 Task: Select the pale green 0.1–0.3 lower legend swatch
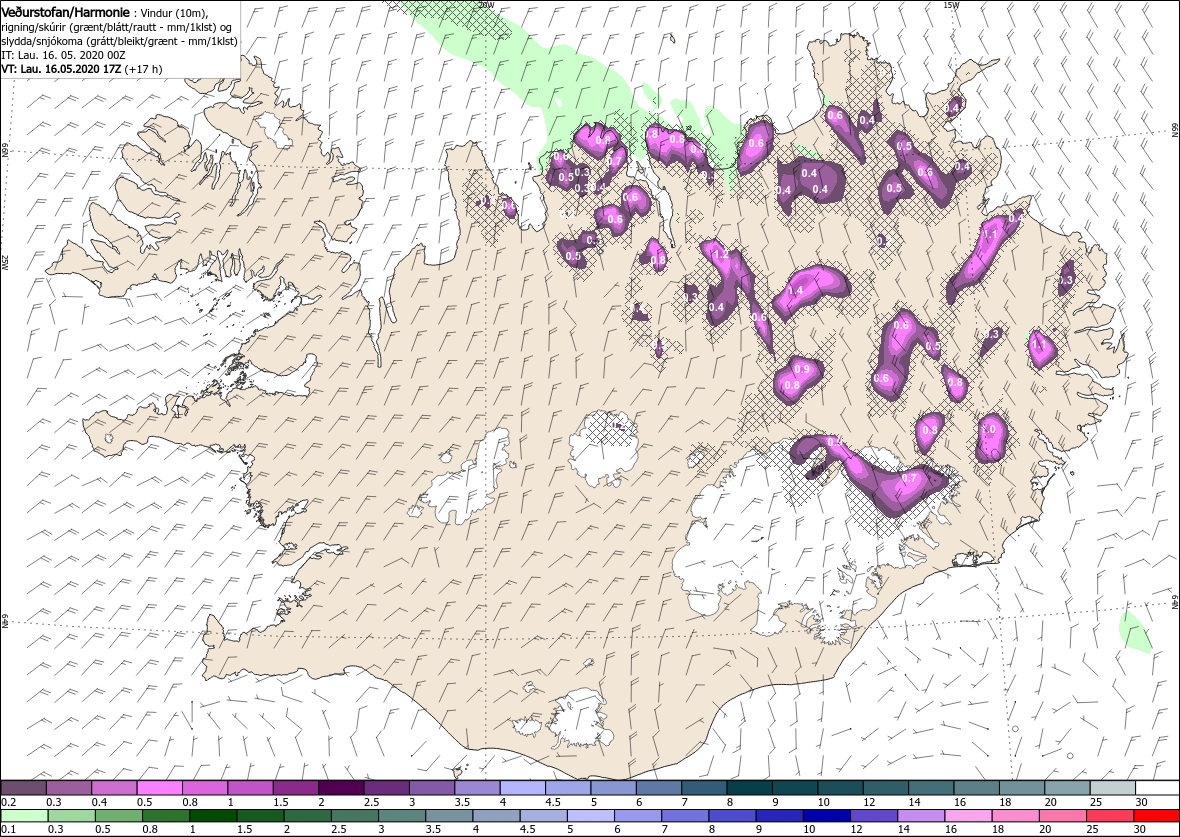click(24, 816)
